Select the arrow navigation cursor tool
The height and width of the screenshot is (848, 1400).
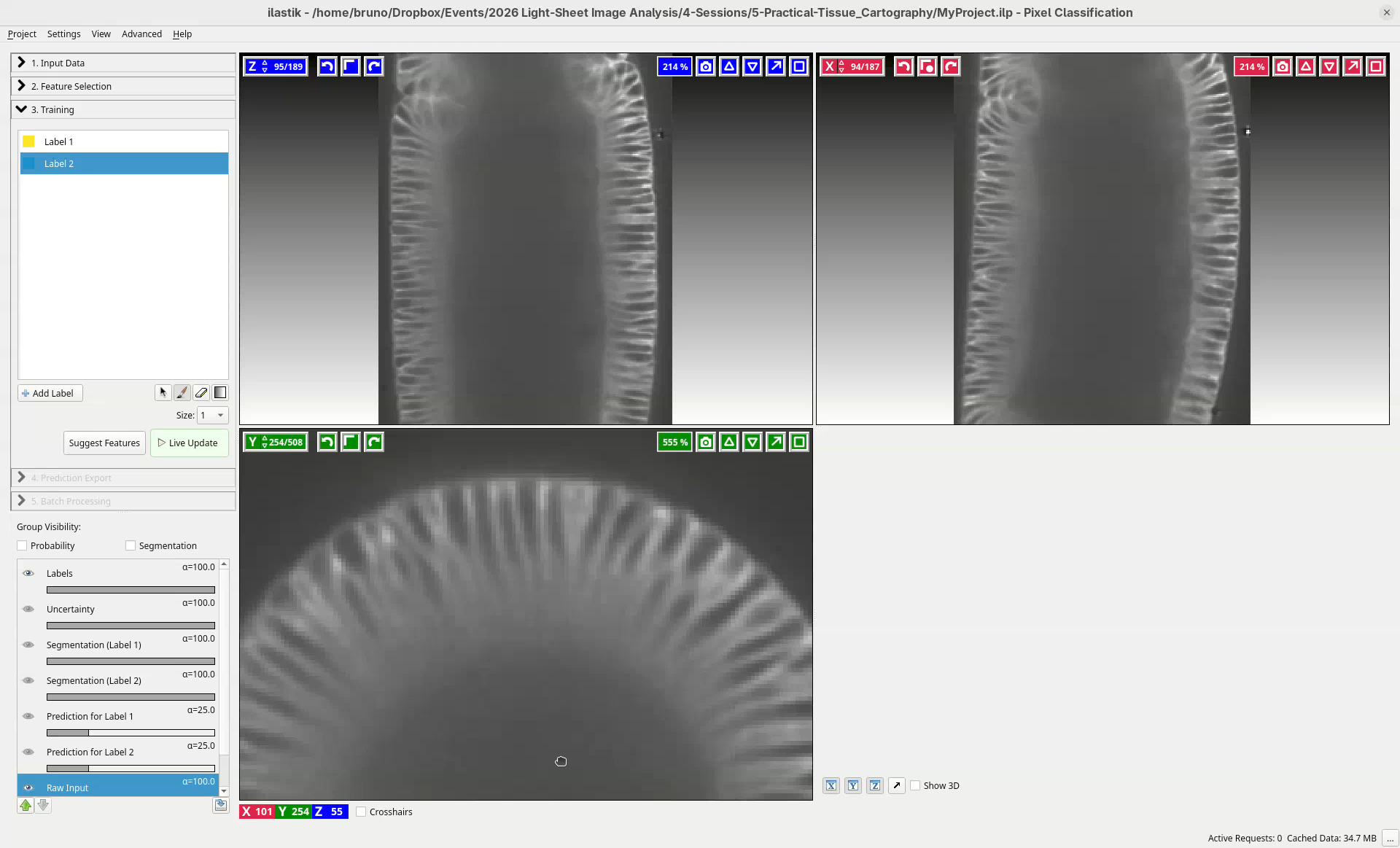coord(163,393)
